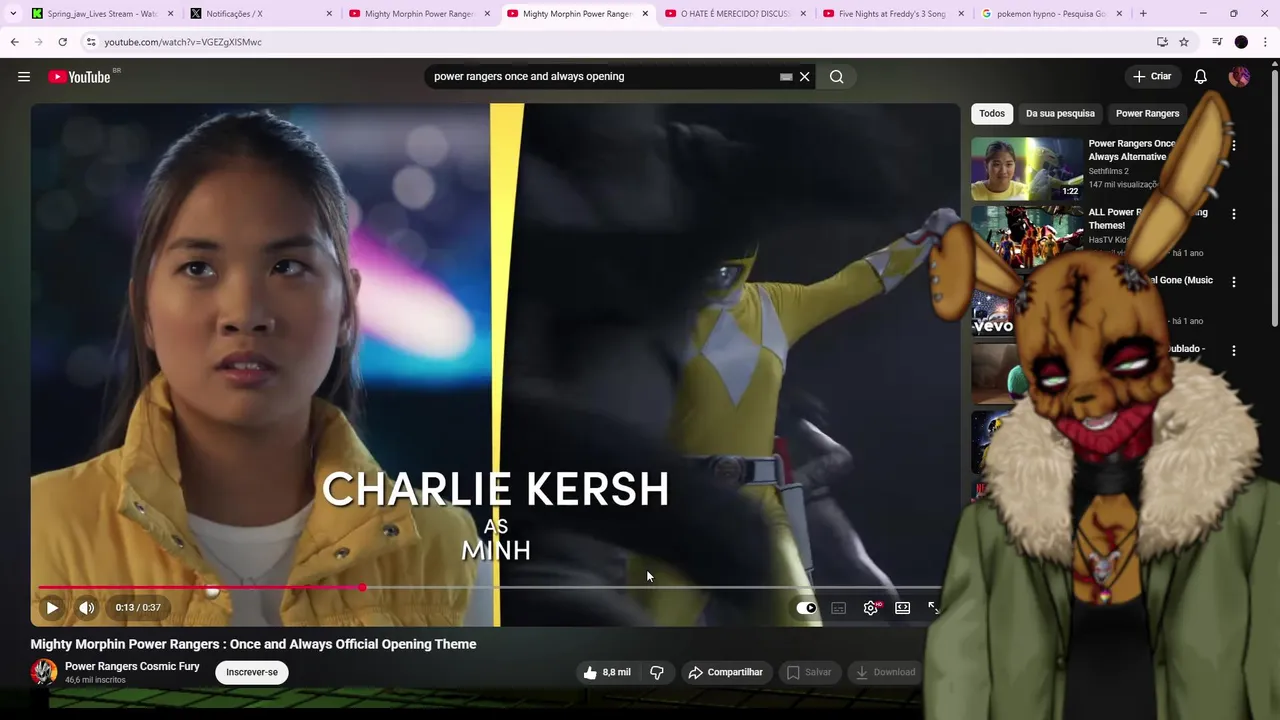Switch to Notificações / X browser tab
1280x720 pixels.
point(262,14)
